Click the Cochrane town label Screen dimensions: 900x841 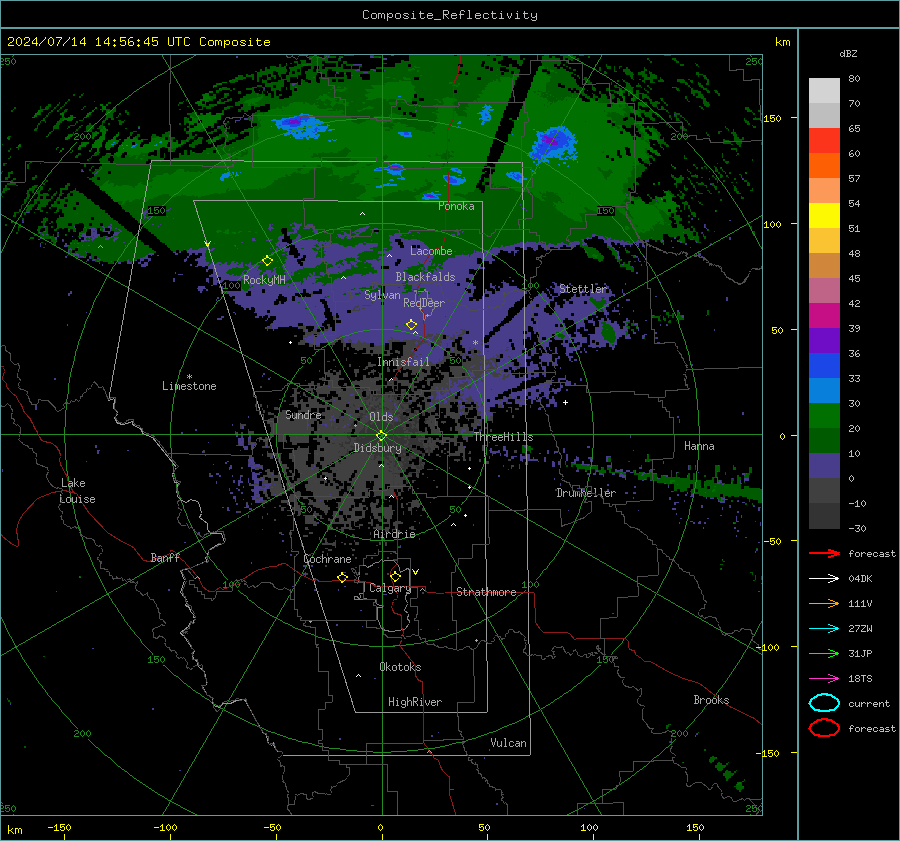click(x=327, y=559)
